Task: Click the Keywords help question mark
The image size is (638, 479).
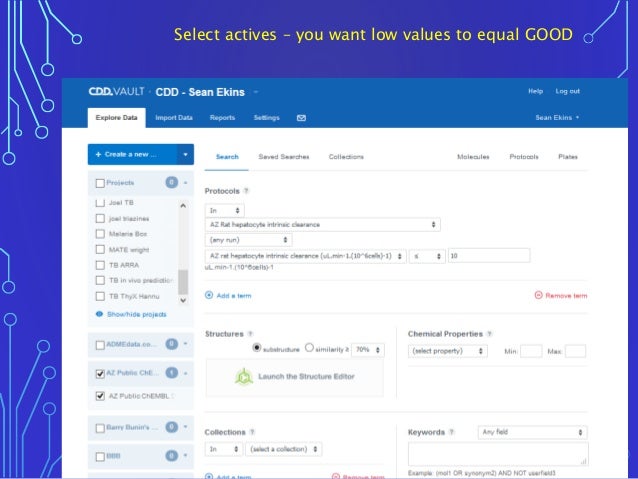Action: point(452,432)
